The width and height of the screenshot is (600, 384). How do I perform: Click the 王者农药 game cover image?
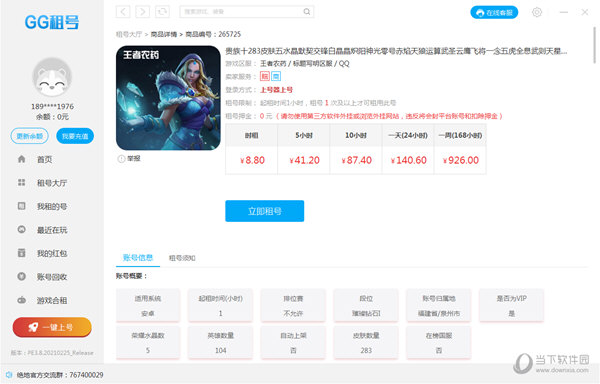click(x=168, y=98)
